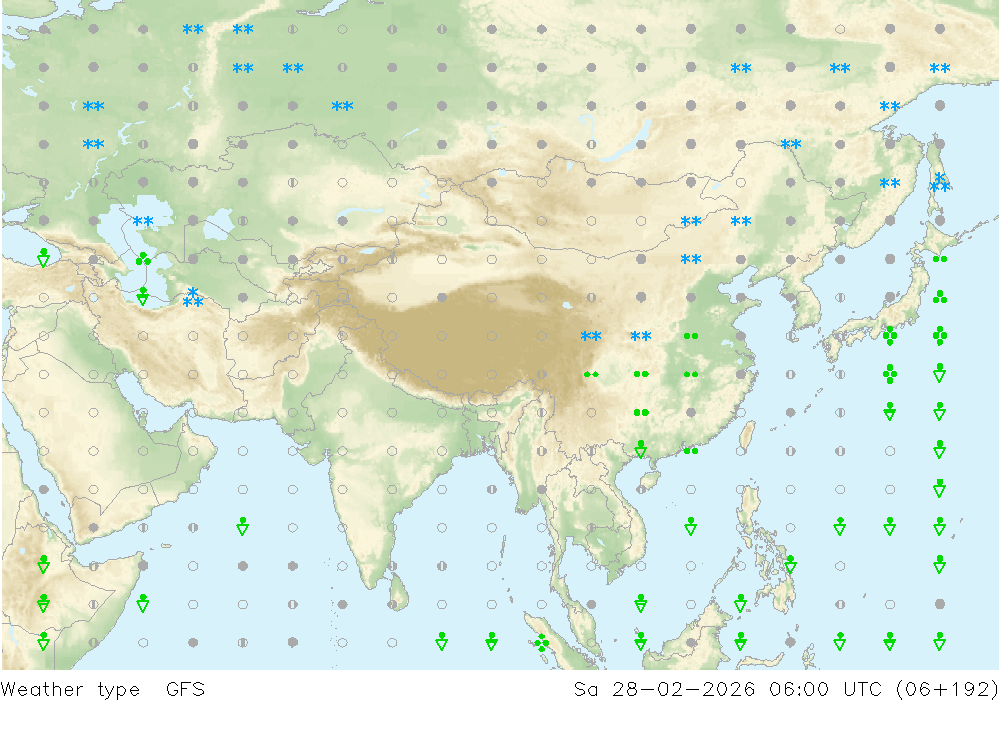
Task: Click the blue snow symbol over the northern Caspian Sea
Action: click(x=143, y=221)
